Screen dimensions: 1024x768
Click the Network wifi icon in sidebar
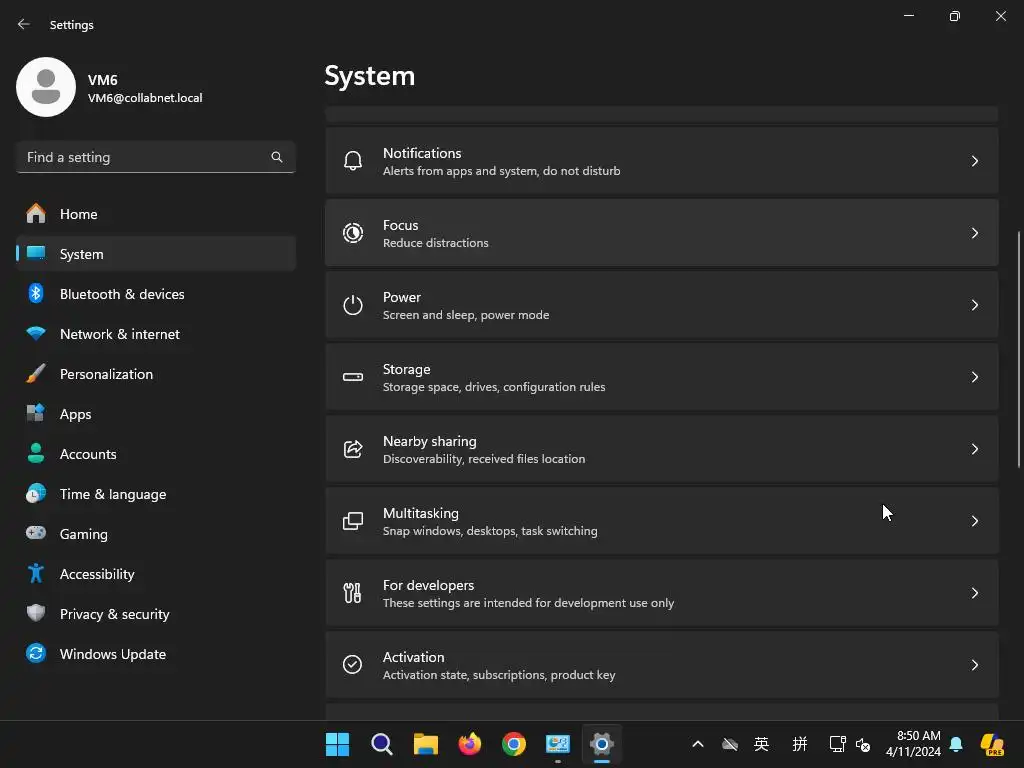[36, 334]
